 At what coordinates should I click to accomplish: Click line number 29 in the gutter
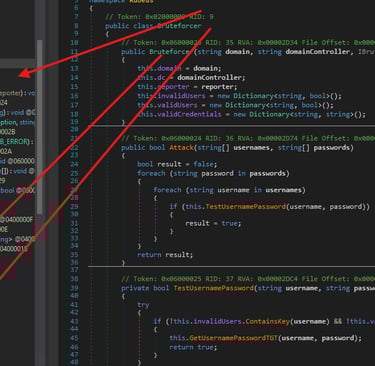74,207
